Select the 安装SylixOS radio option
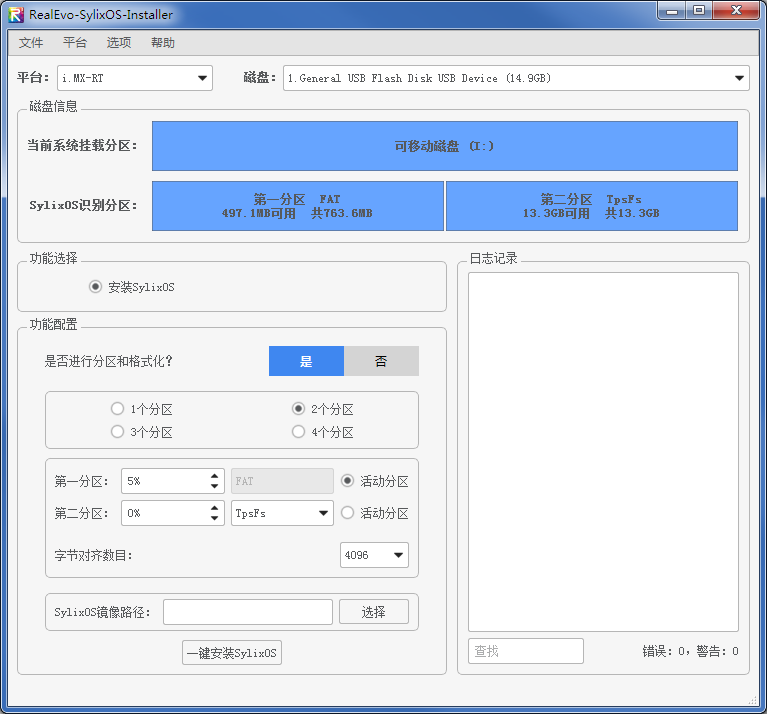Viewport: 767px width, 714px height. point(132,287)
